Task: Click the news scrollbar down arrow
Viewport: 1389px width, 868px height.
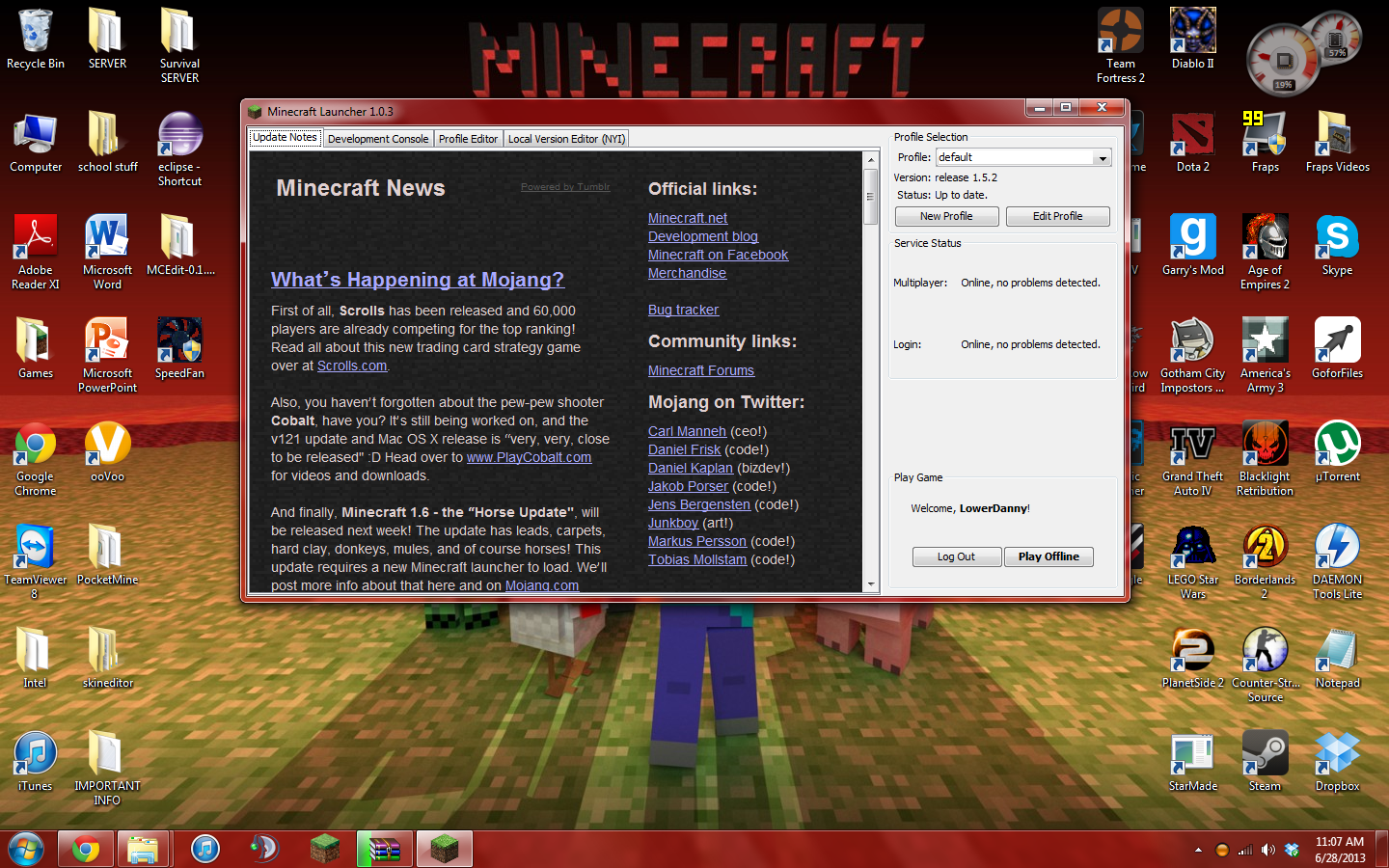Action: (x=871, y=583)
